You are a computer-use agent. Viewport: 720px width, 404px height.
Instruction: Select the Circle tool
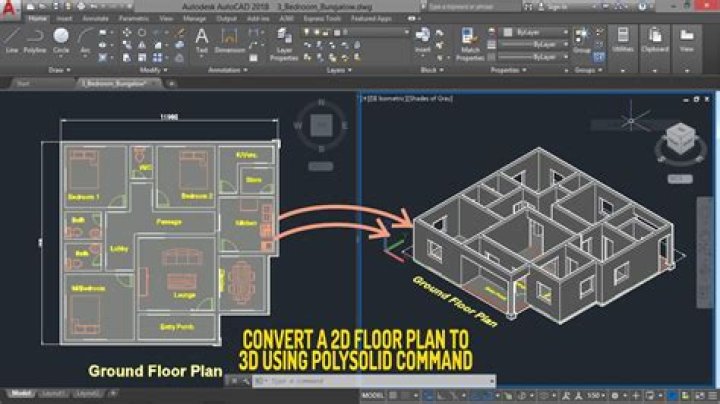point(61,40)
